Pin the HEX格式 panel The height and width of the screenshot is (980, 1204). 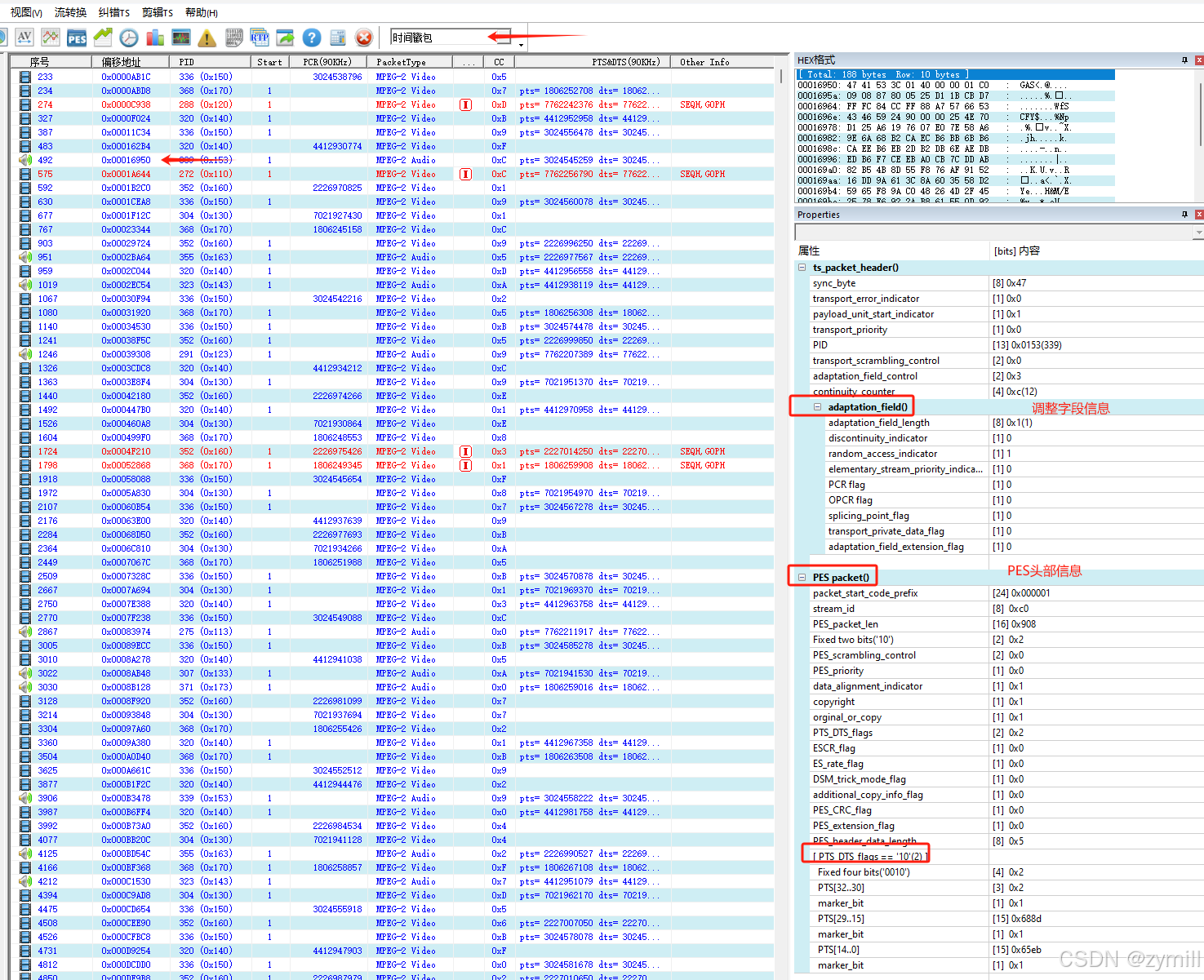click(1184, 60)
